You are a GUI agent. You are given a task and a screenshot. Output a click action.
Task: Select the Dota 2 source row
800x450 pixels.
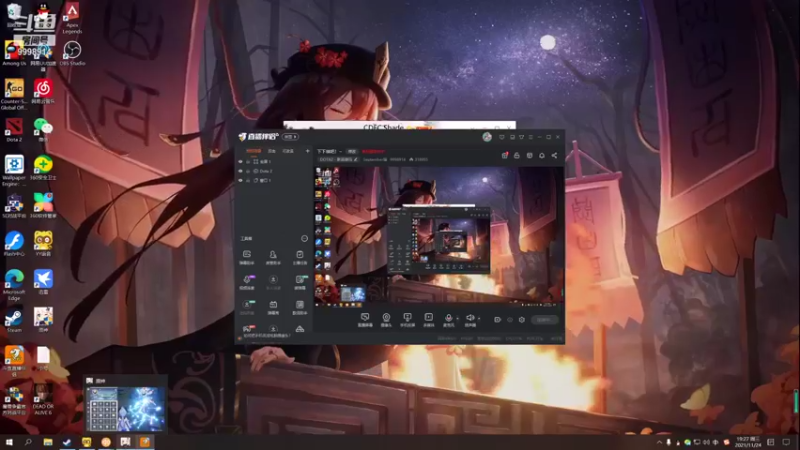click(273, 171)
